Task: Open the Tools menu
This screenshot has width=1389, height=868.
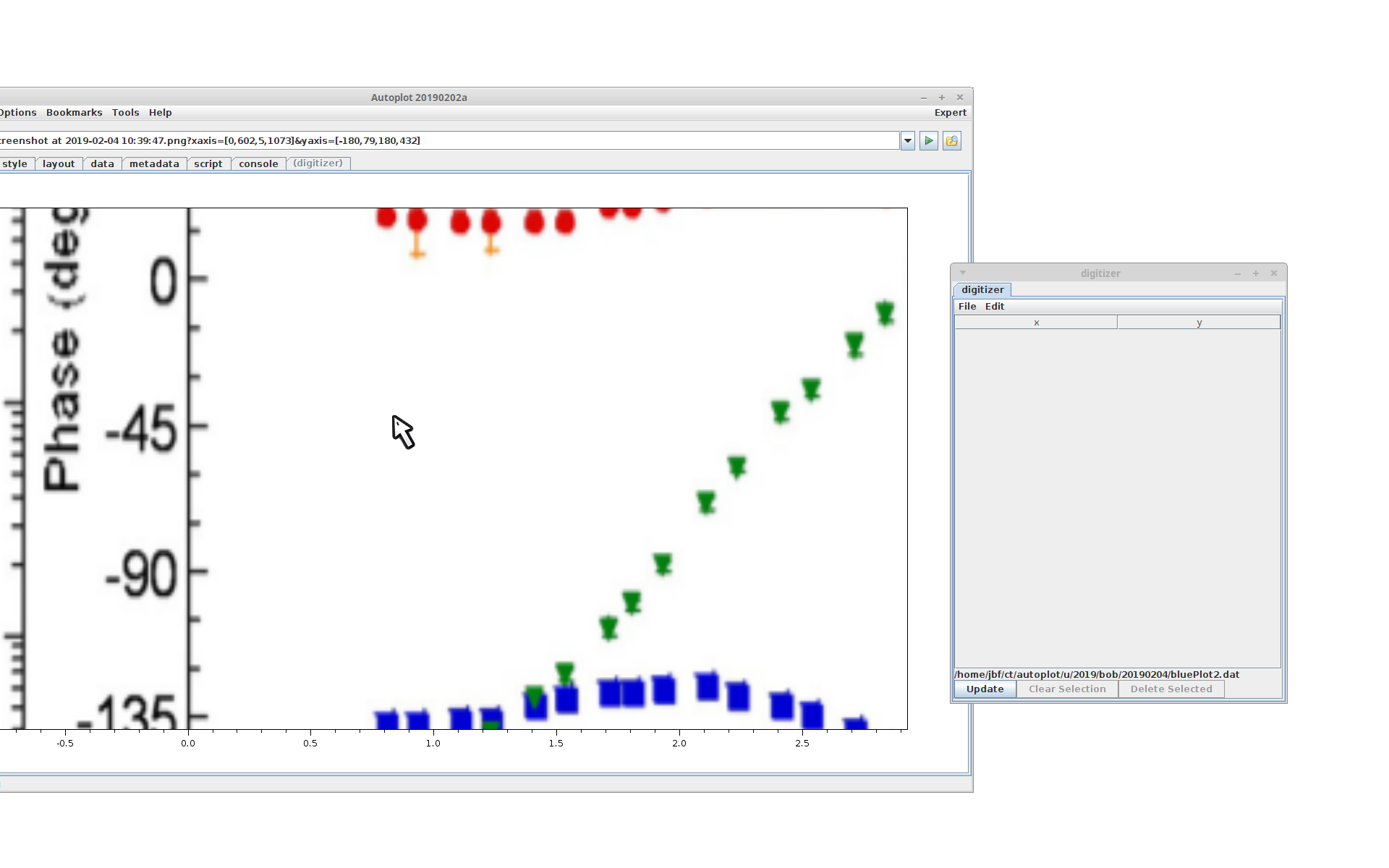Action: tap(125, 113)
